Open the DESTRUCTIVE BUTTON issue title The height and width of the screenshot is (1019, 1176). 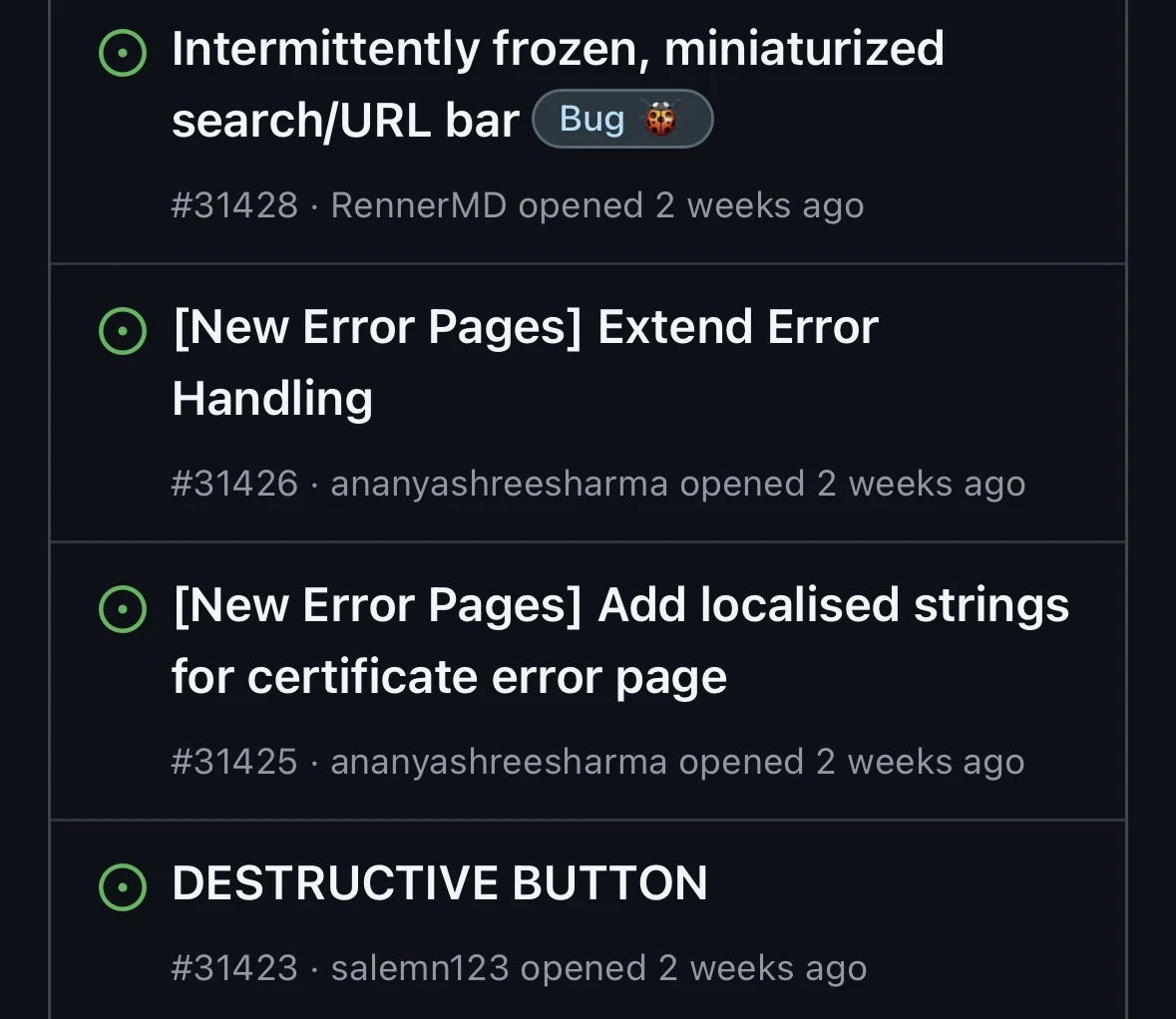point(440,883)
